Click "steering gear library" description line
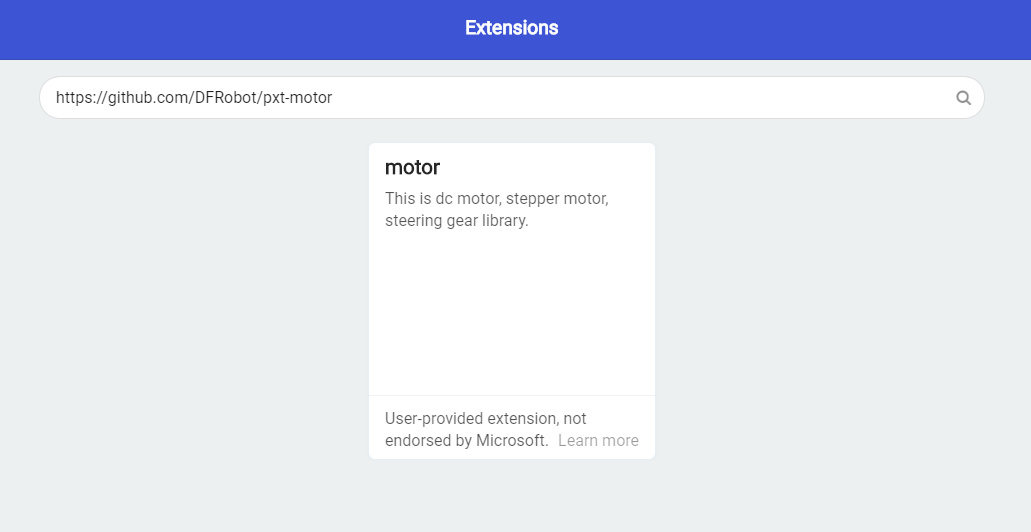Image resolution: width=1031 pixels, height=532 pixels. click(456, 221)
